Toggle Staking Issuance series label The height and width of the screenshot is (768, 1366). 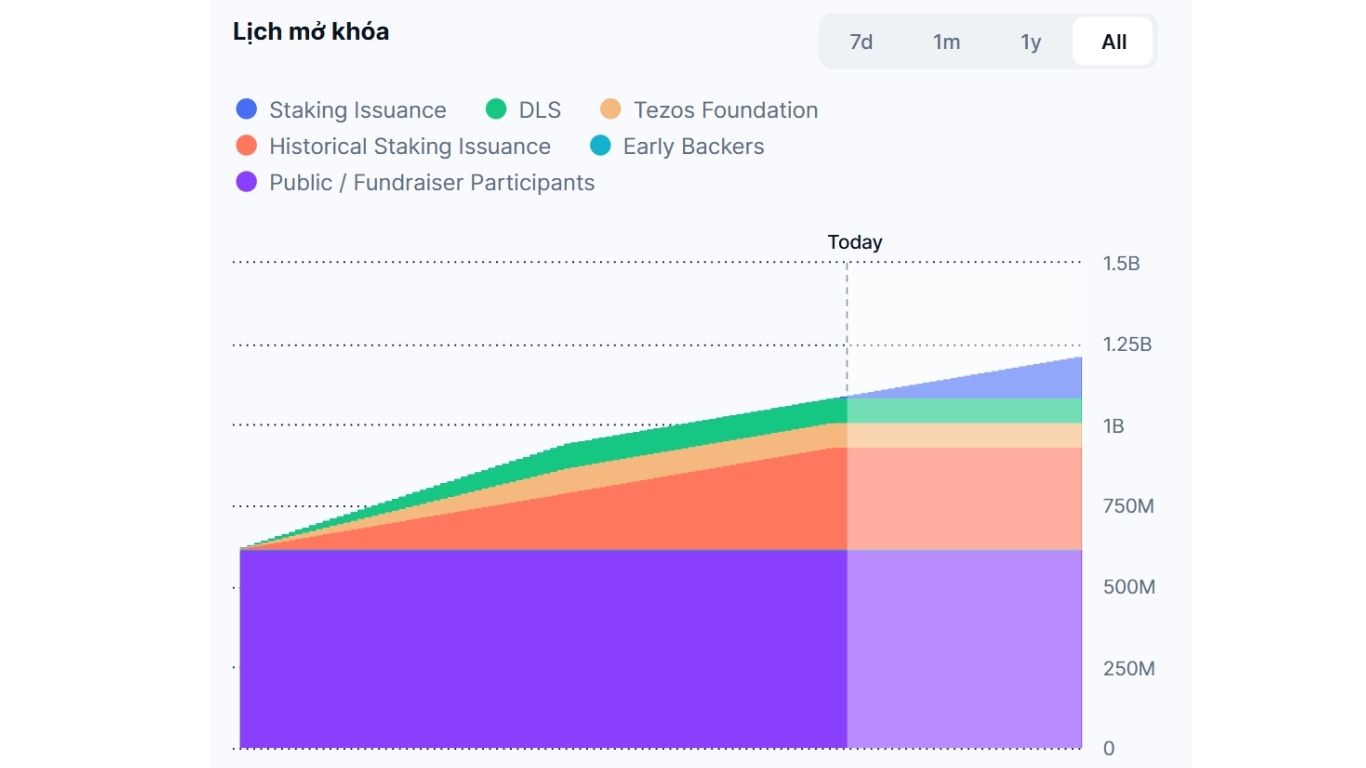(x=357, y=110)
